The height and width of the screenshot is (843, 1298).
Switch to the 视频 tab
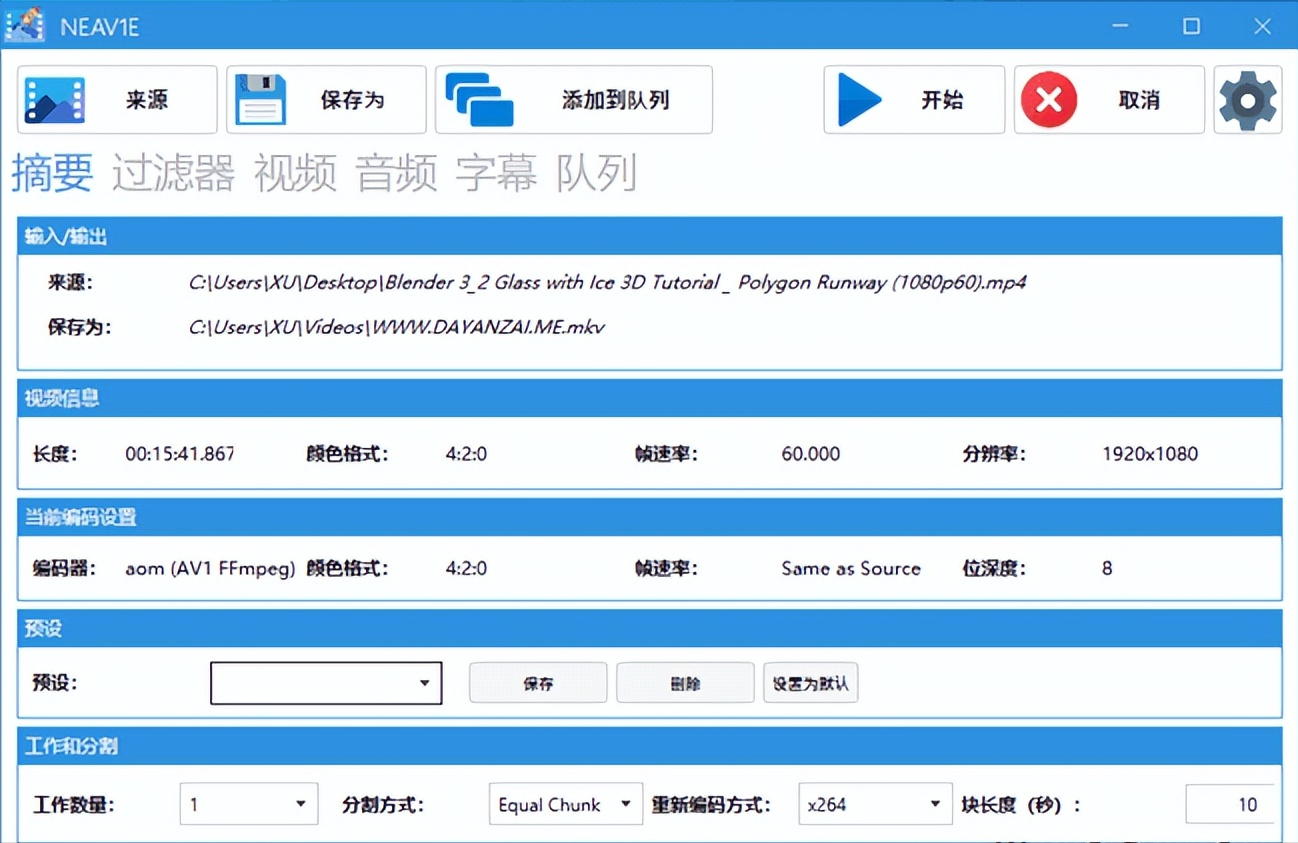(x=295, y=174)
